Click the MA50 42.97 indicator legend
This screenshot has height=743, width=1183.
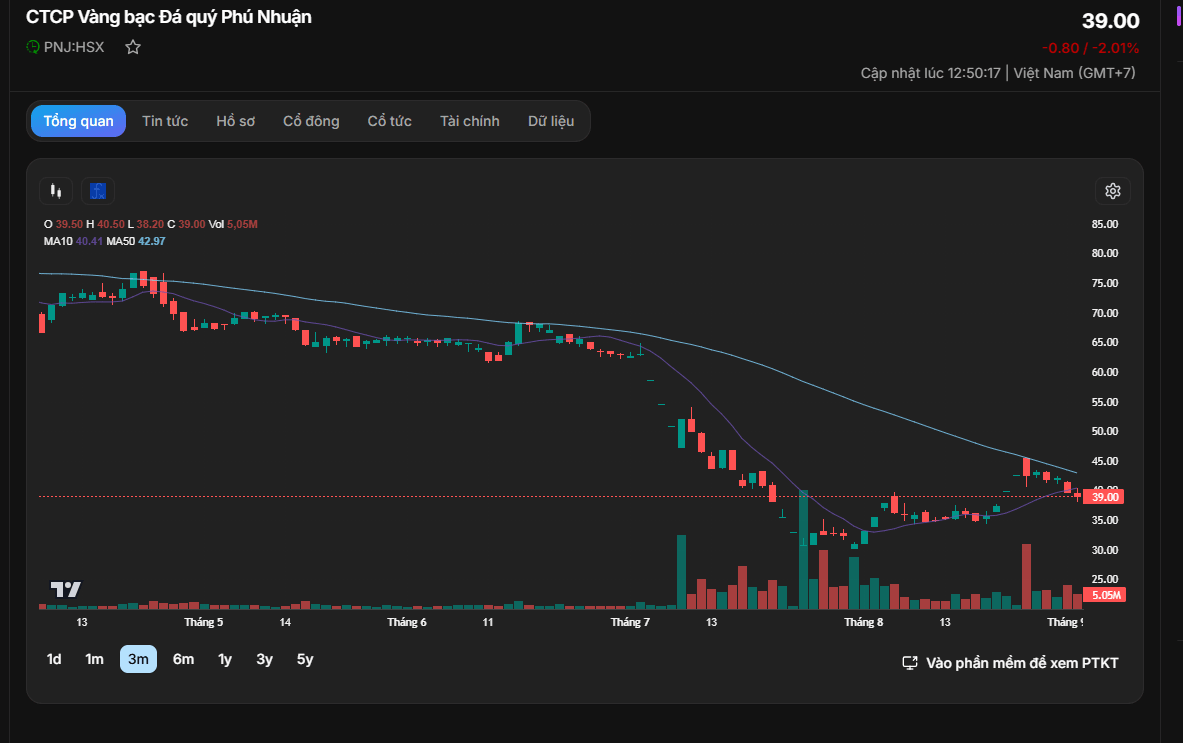(136, 241)
